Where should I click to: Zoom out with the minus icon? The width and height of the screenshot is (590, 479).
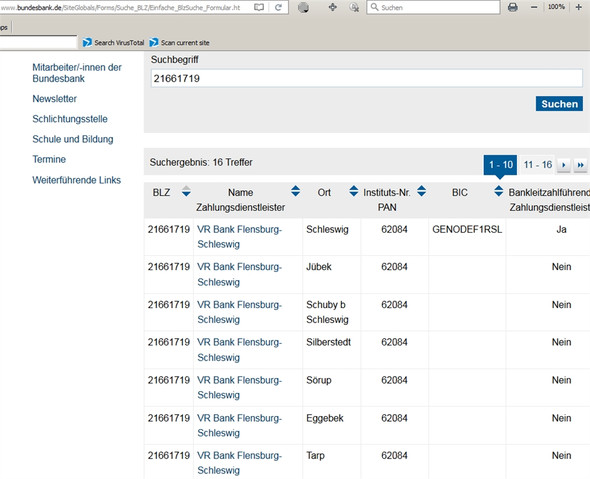click(x=534, y=7)
